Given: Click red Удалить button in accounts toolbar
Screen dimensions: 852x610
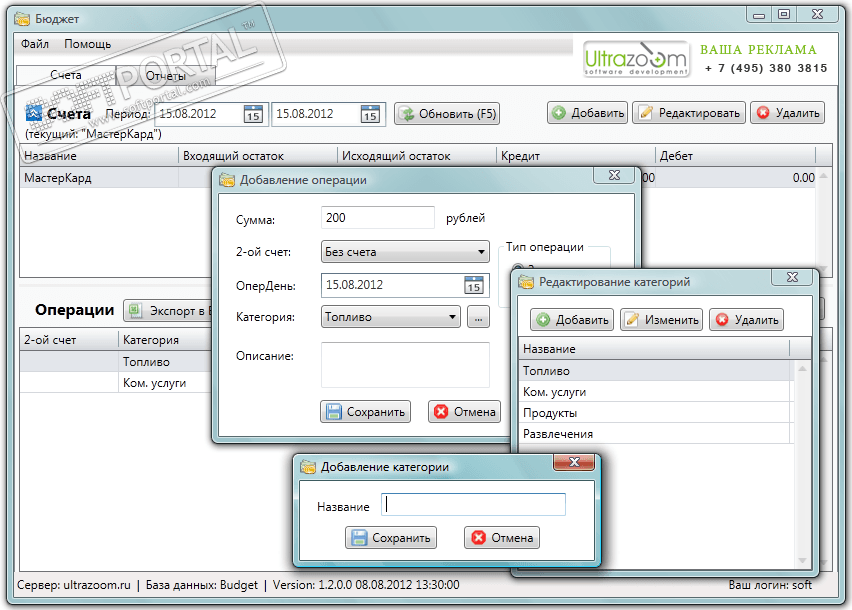Looking at the screenshot, I should click(787, 113).
